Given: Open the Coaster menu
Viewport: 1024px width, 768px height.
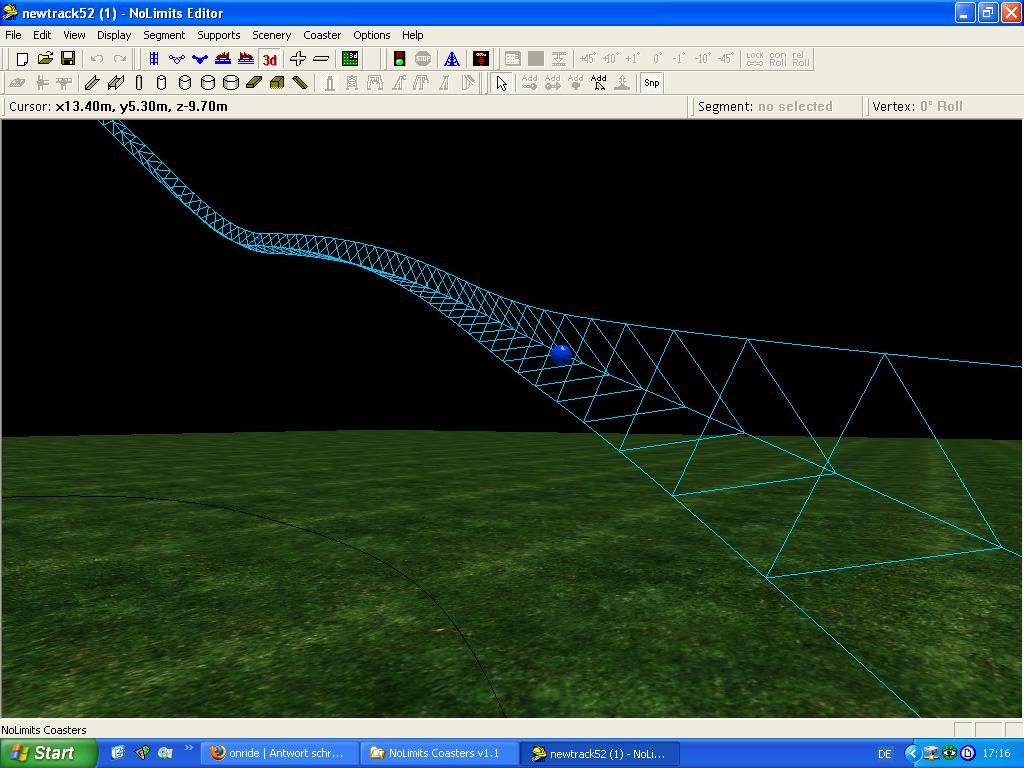Looking at the screenshot, I should [x=322, y=35].
